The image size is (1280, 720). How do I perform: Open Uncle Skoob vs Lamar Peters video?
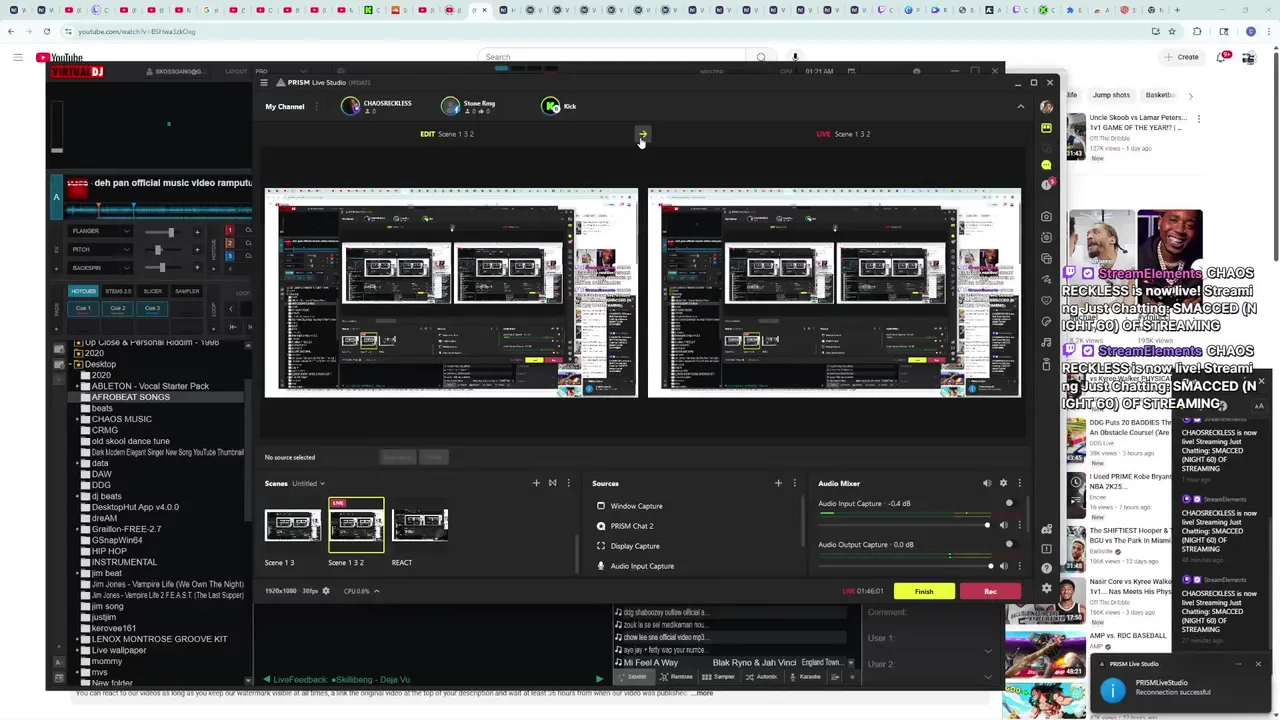click(1139, 123)
